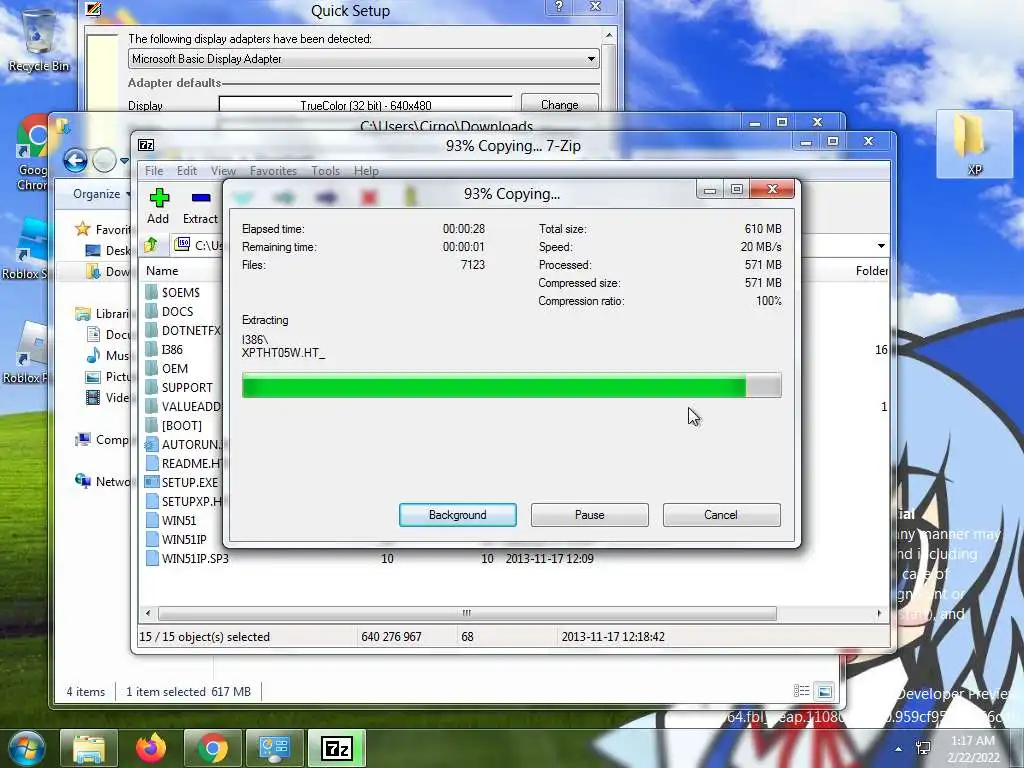Open the Help menu in 7-Zip
Image resolution: width=1024 pixels, height=768 pixels.
[x=366, y=170]
